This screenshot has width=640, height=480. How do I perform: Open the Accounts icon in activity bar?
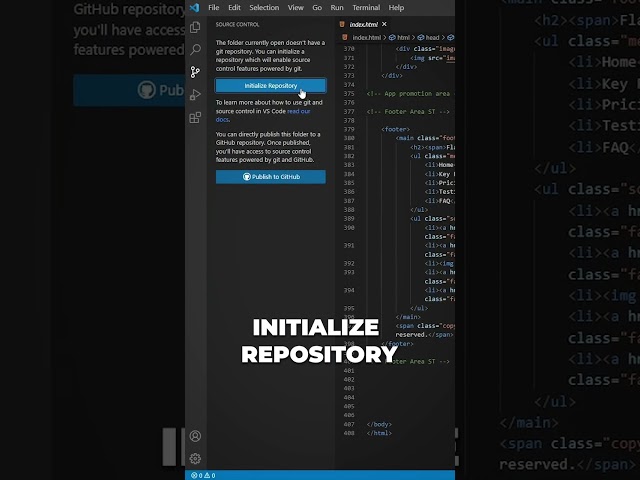click(x=195, y=436)
